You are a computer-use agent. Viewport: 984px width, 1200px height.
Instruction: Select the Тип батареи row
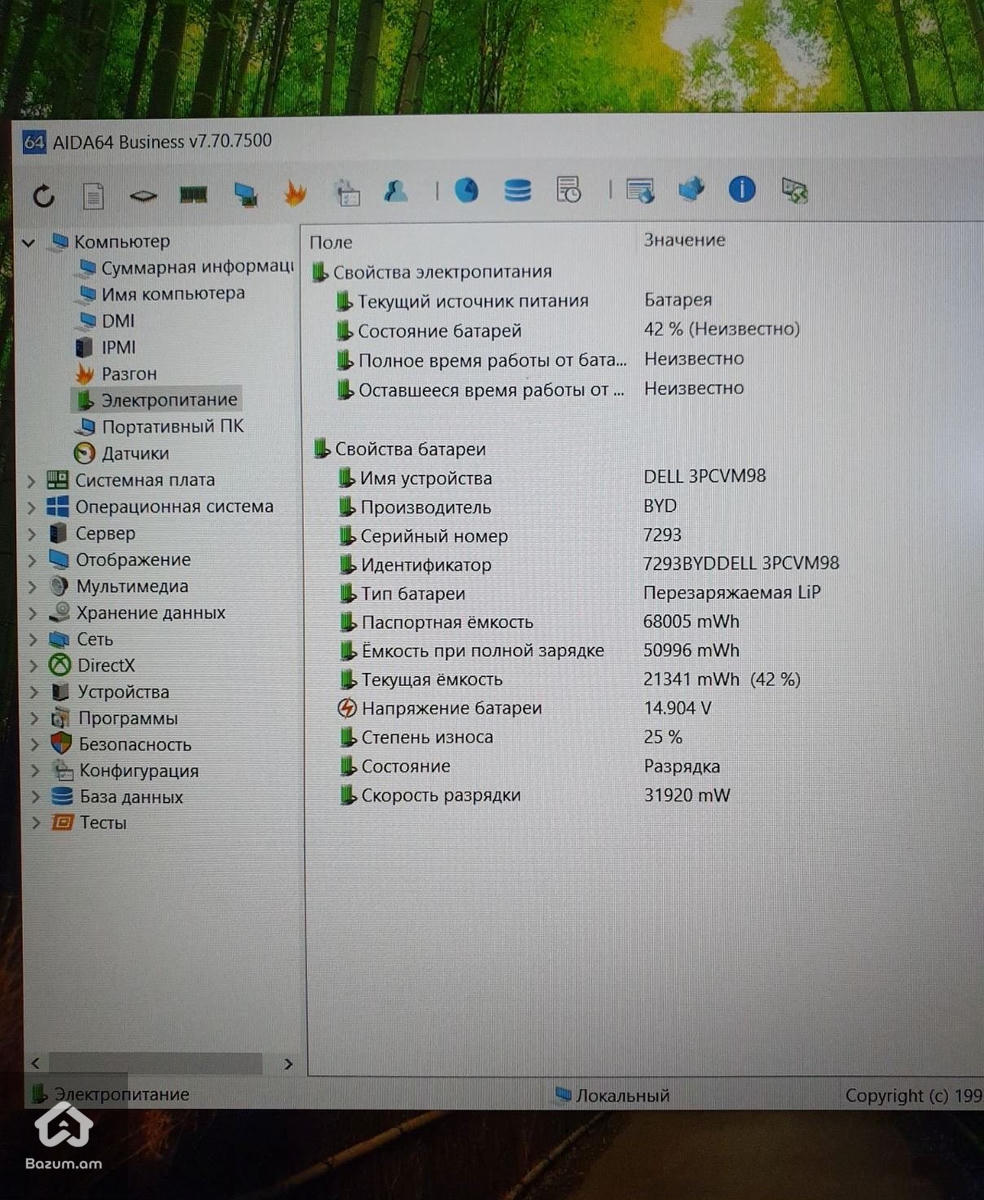(402, 594)
